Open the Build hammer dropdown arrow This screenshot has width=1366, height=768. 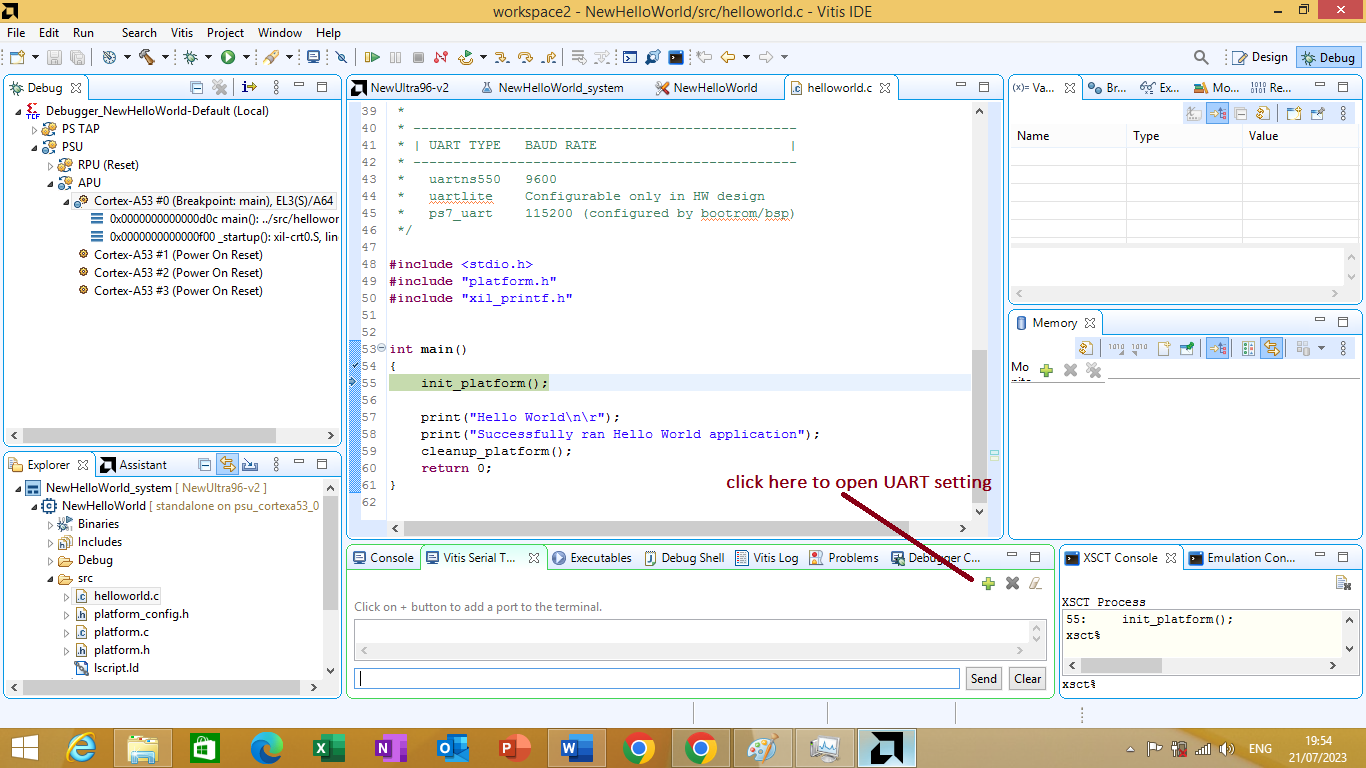[x=165, y=57]
